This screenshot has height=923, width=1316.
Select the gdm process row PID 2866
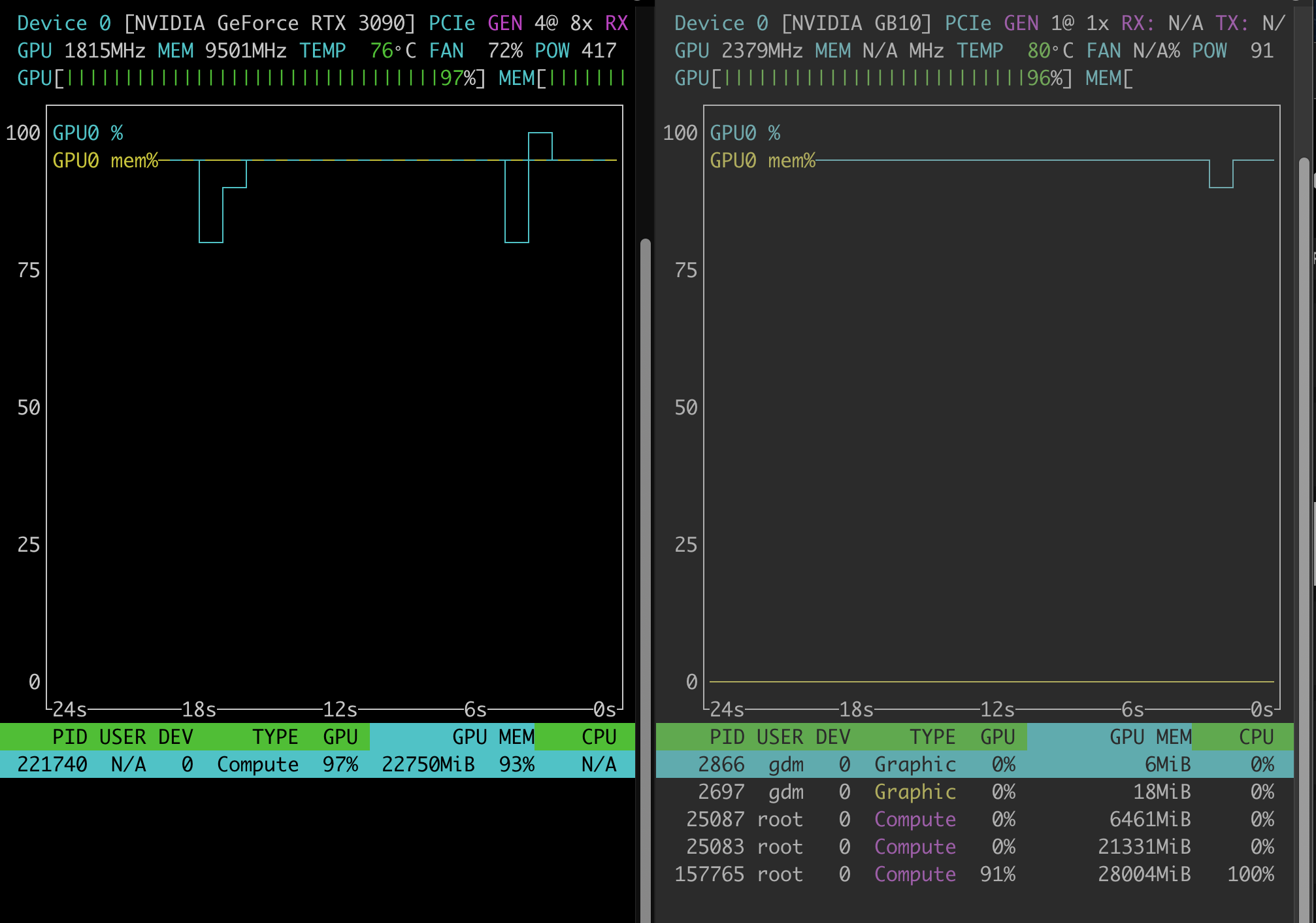tap(974, 764)
